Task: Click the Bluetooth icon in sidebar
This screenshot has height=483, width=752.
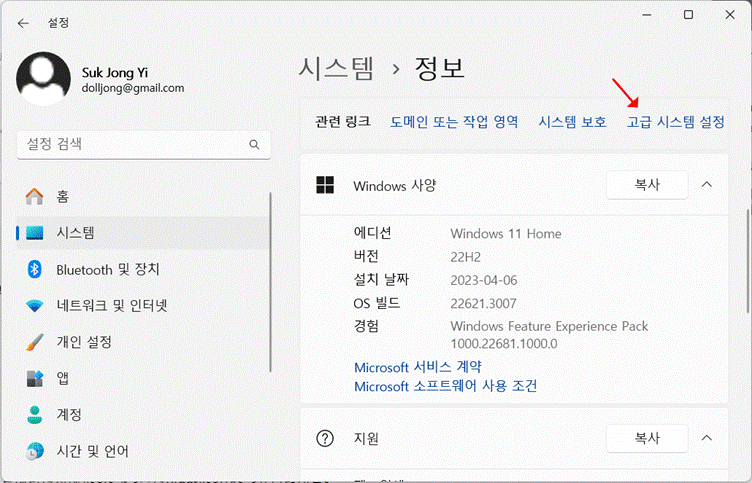Action: click(34, 270)
